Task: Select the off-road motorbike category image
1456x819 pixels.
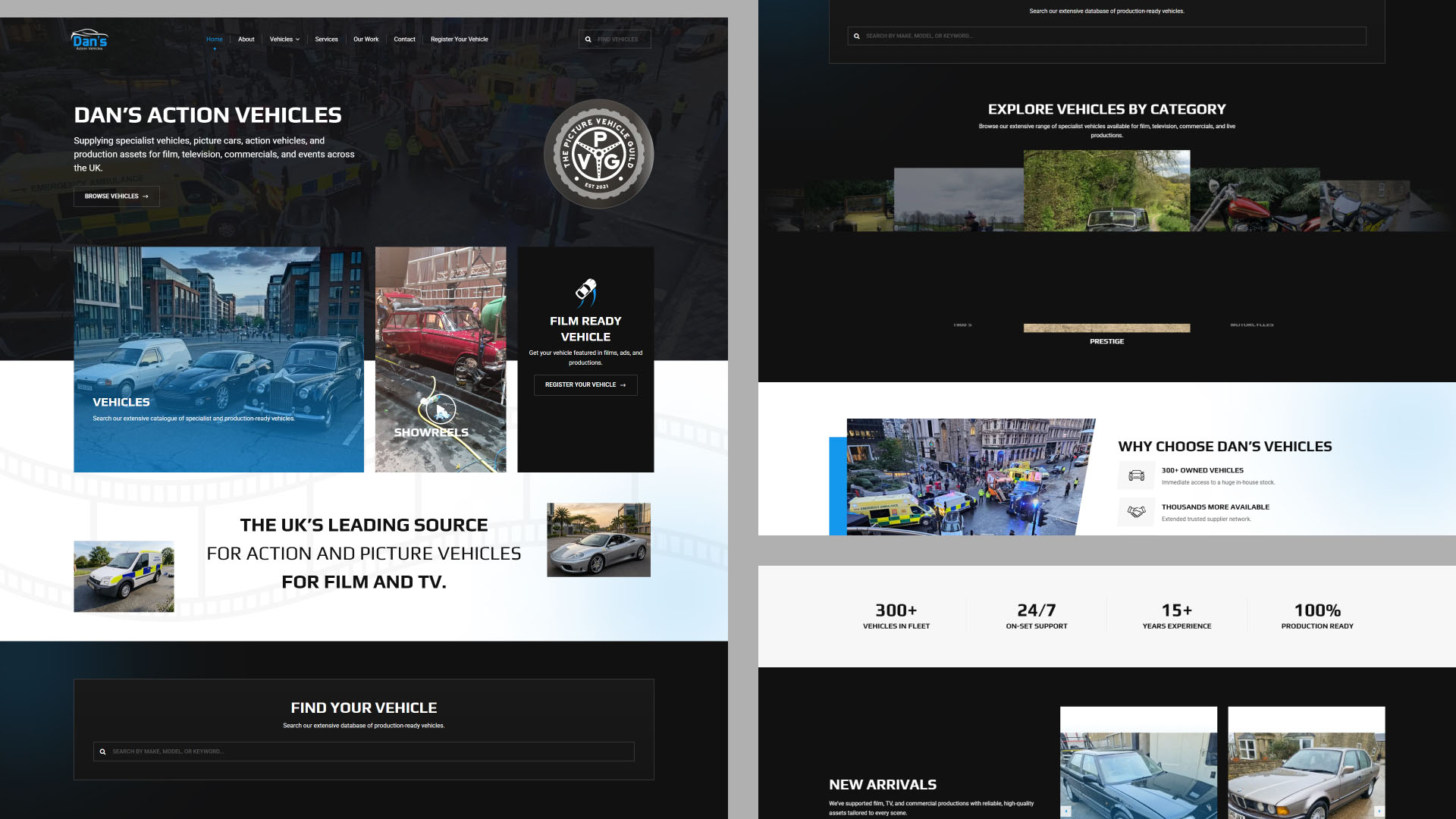Action: coord(1365,206)
